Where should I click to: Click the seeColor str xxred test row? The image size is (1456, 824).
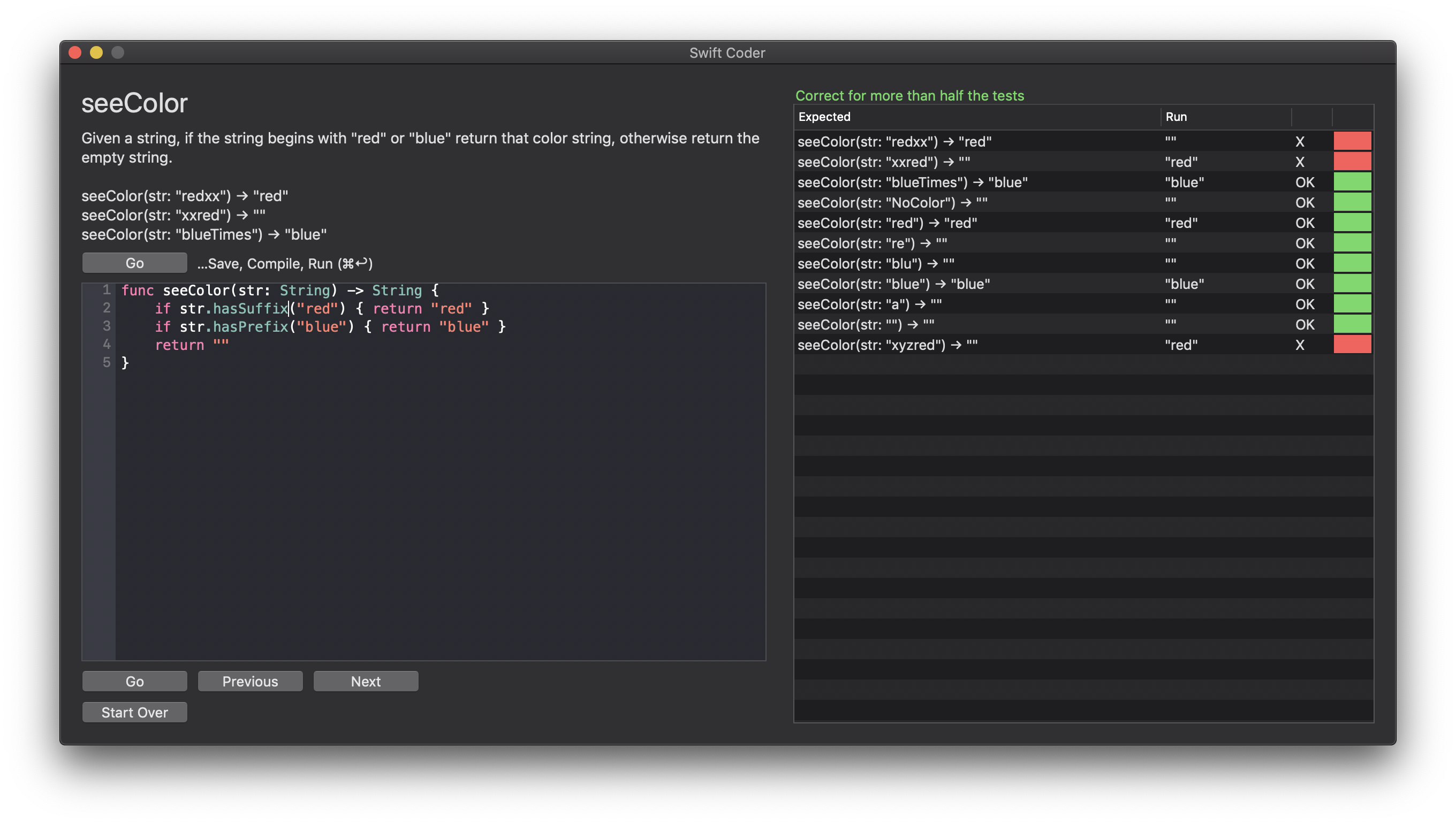point(1083,162)
